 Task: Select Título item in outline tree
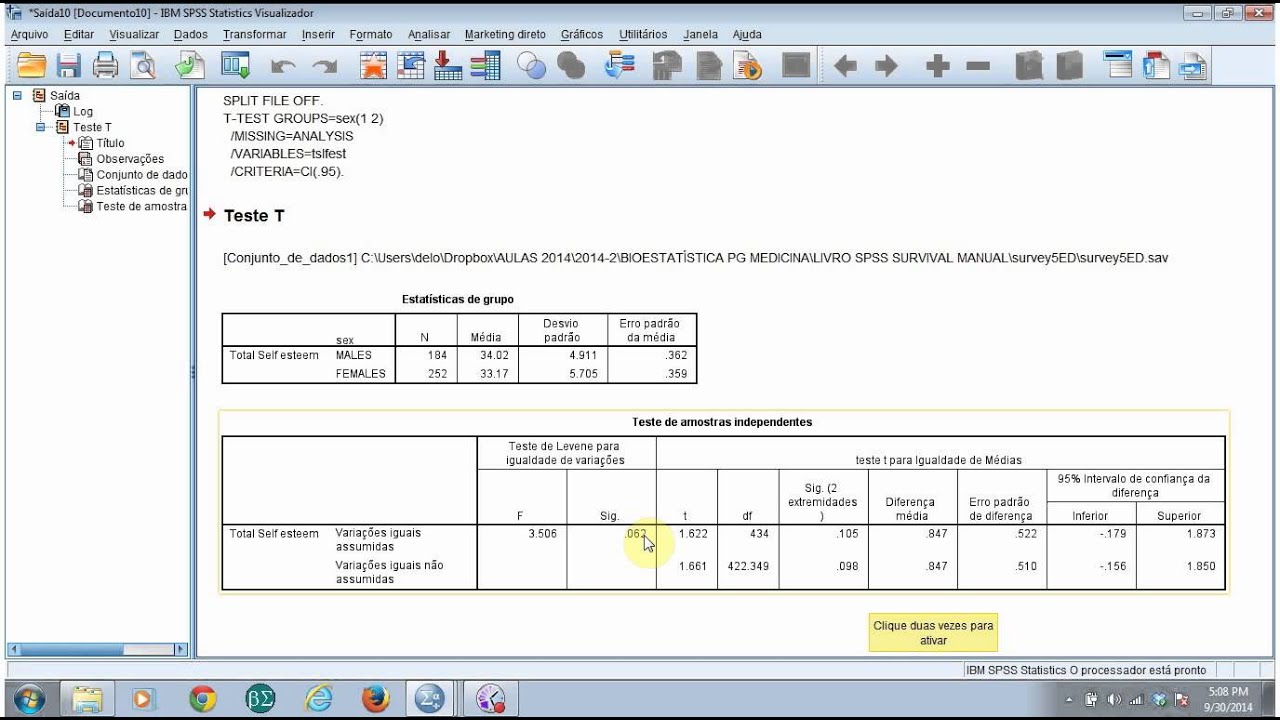click(x=110, y=143)
